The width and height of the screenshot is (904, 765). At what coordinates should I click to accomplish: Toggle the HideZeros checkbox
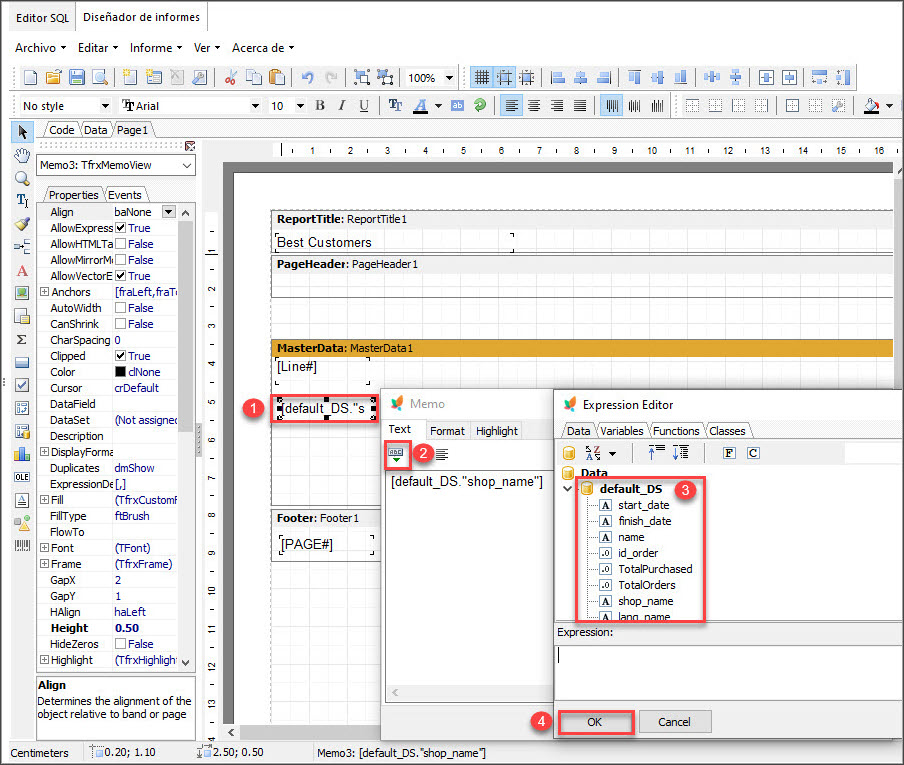[x=120, y=644]
